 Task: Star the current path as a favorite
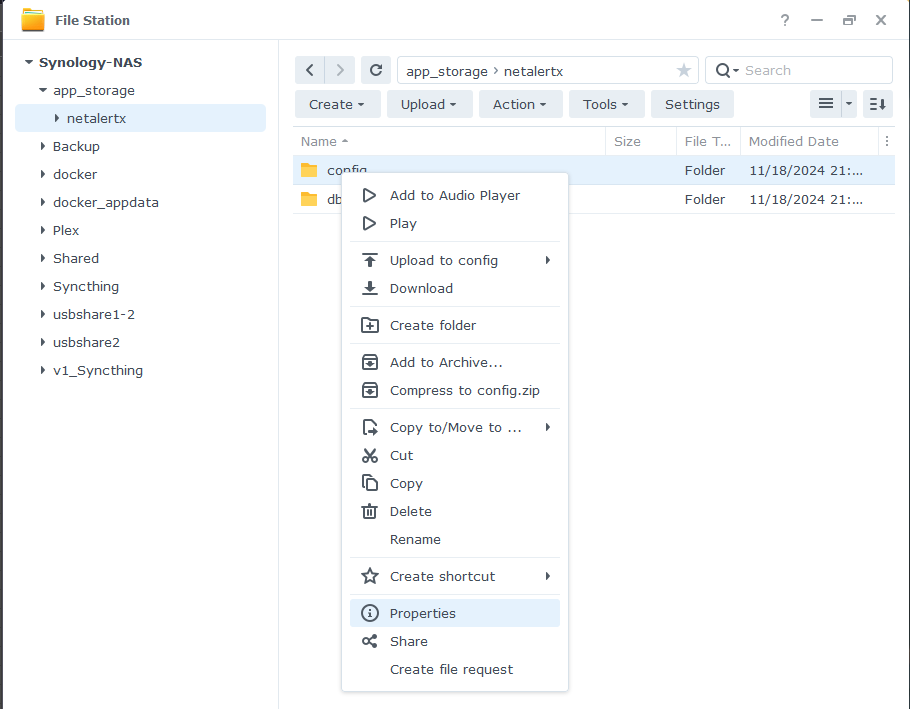click(x=684, y=70)
